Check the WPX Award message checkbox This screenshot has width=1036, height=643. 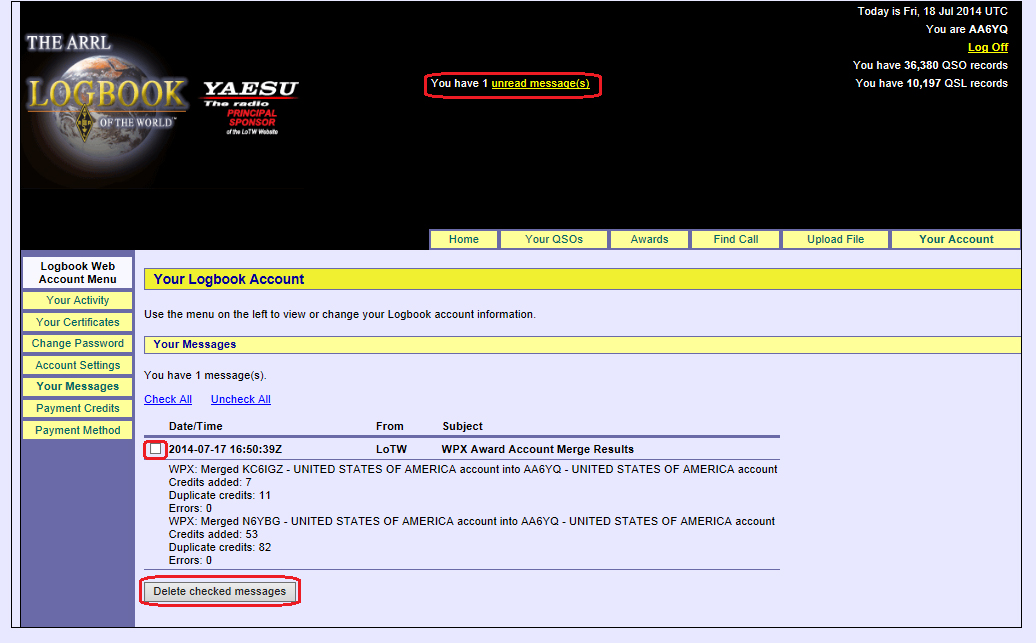(x=155, y=450)
